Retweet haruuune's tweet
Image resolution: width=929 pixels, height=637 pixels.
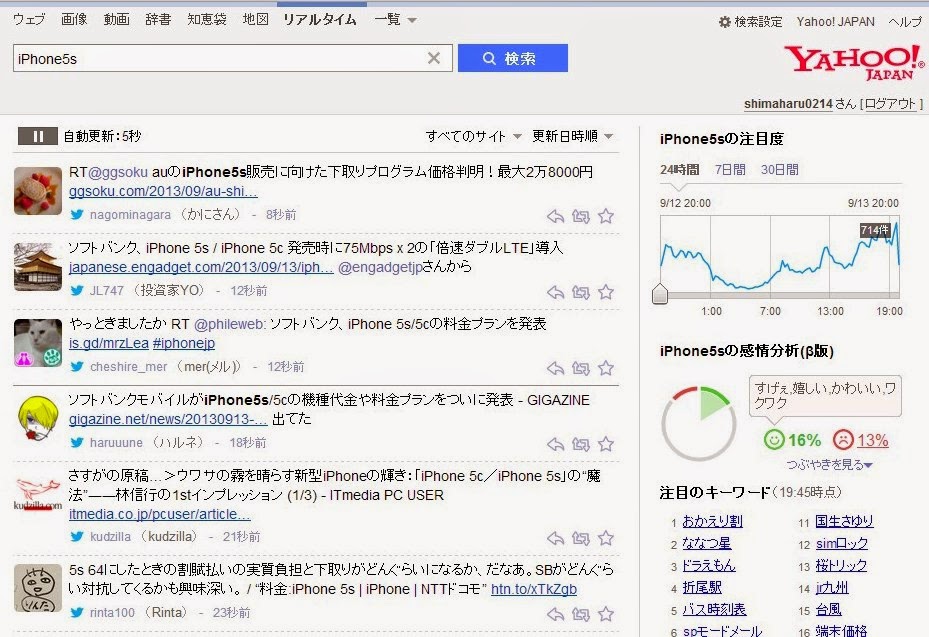[581, 444]
